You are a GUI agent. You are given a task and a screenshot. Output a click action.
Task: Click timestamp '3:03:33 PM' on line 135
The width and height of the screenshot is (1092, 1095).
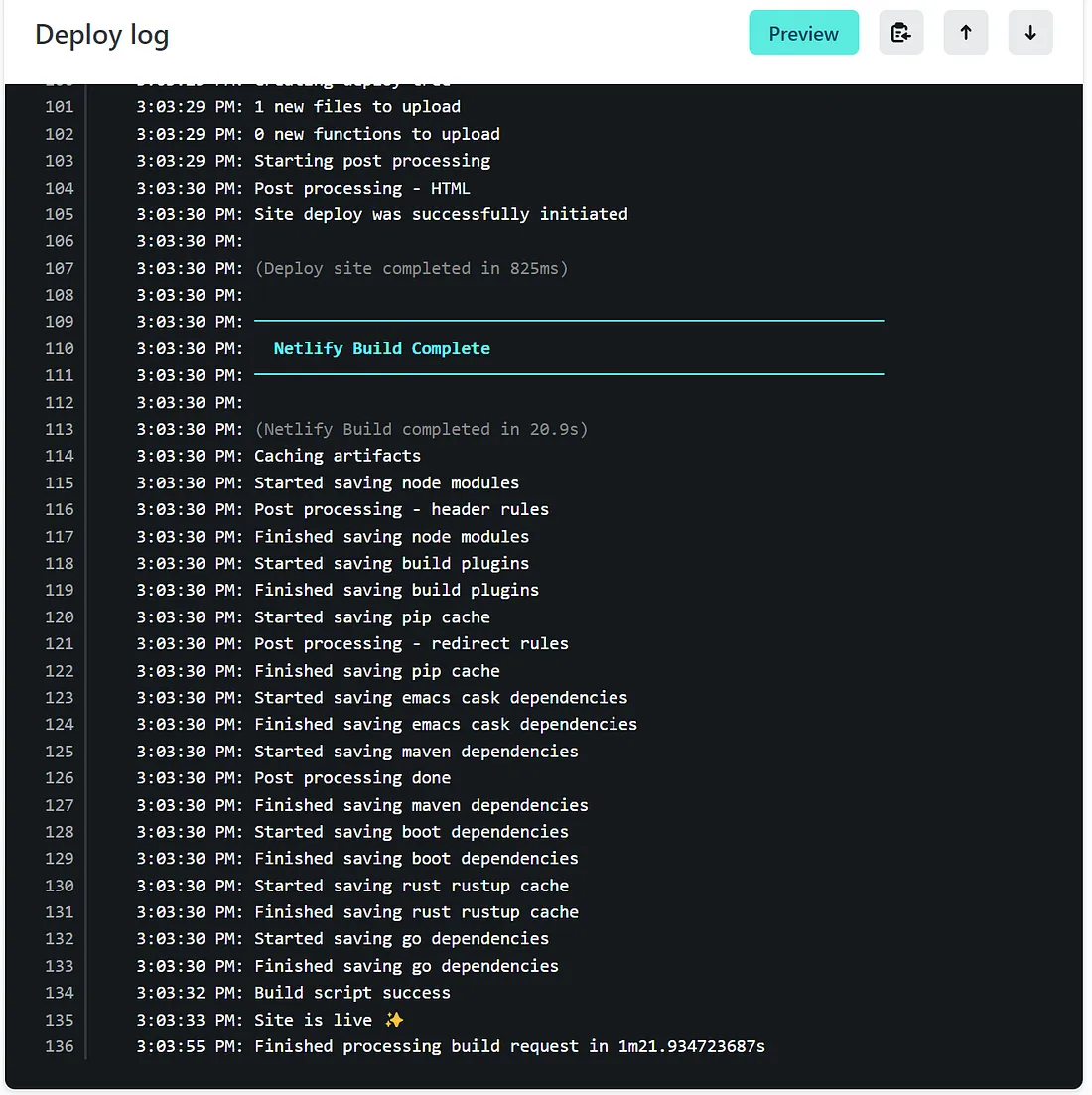click(x=185, y=1019)
